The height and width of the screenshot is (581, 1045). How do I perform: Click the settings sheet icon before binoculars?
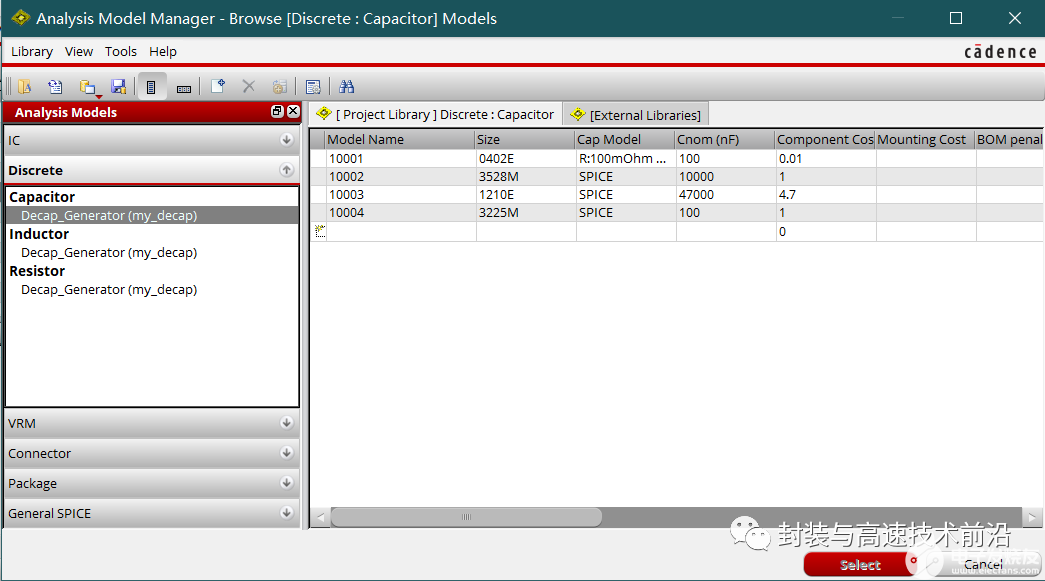(313, 87)
